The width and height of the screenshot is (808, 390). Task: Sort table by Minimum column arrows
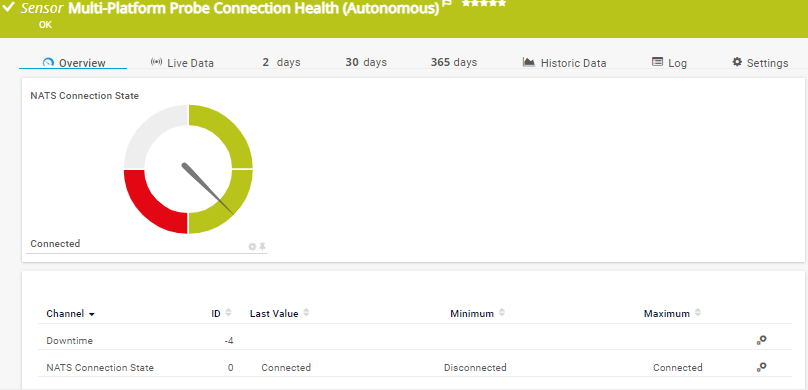(502, 313)
